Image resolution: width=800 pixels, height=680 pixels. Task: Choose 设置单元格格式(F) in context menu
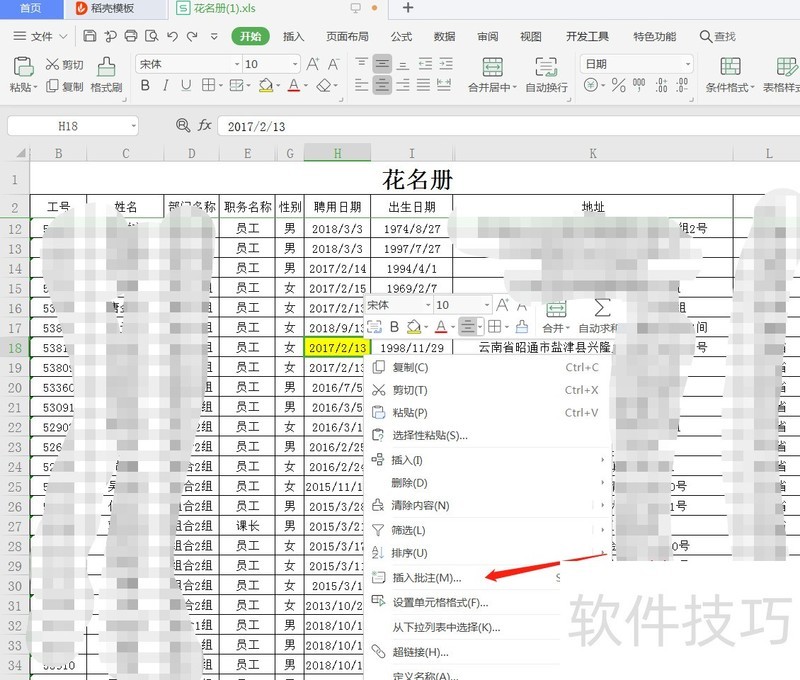(x=464, y=602)
